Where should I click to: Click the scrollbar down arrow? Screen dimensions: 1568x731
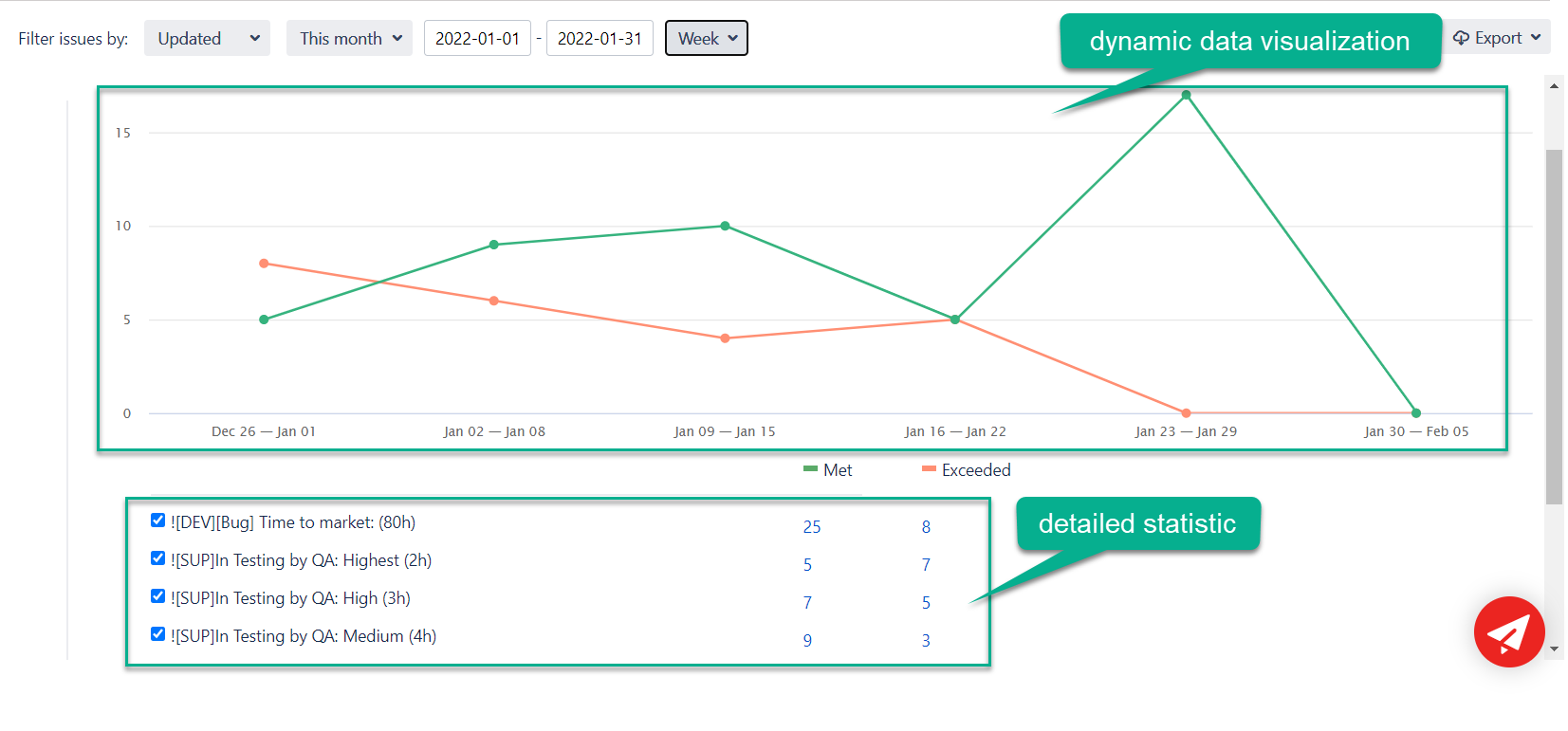click(x=1554, y=649)
